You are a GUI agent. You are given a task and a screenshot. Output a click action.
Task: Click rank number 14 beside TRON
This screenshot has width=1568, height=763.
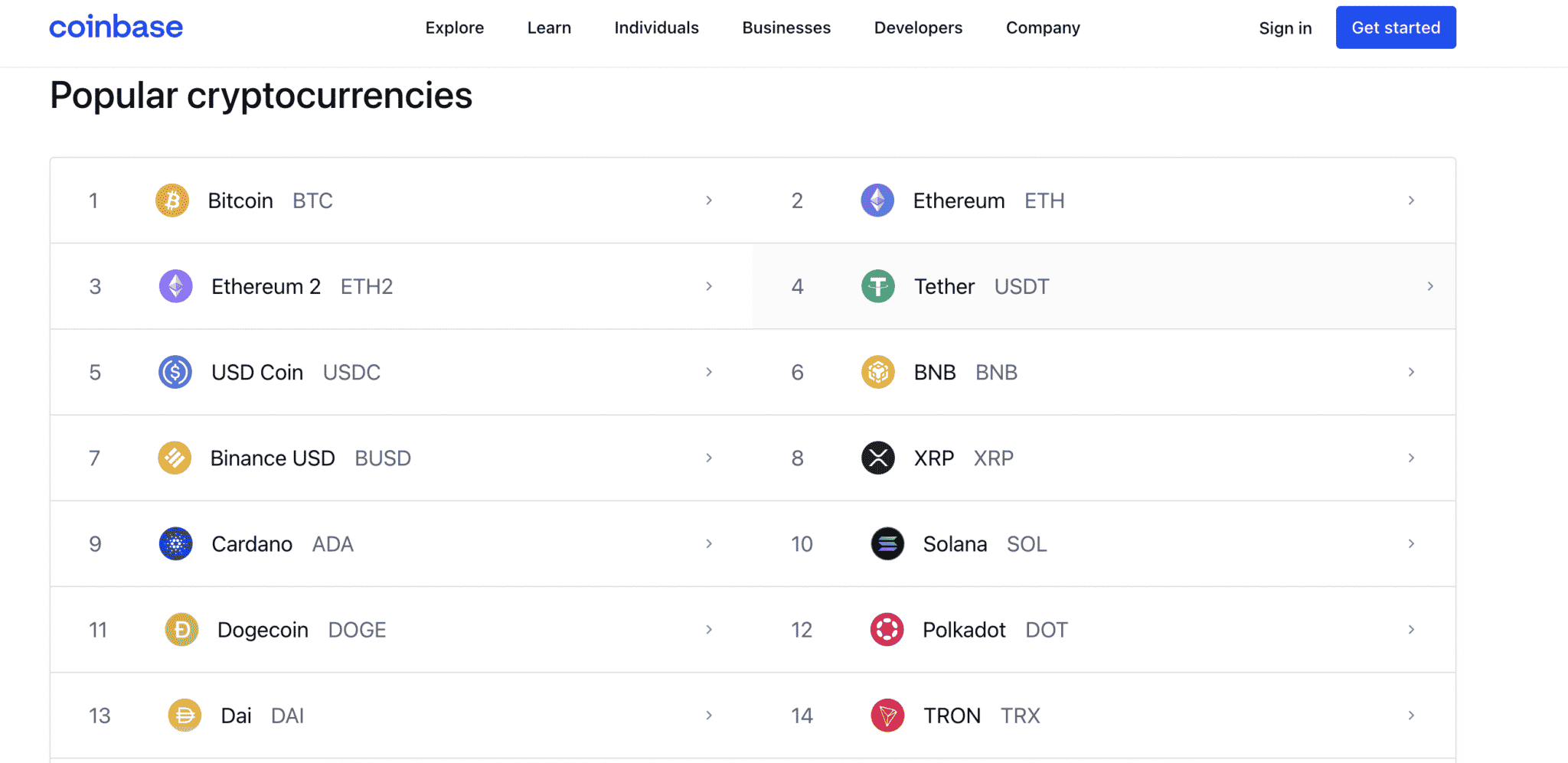802,716
